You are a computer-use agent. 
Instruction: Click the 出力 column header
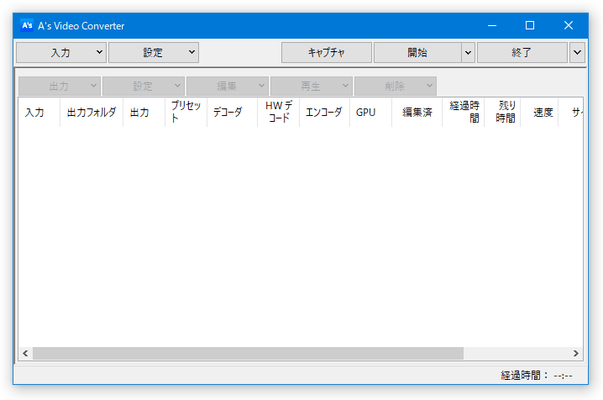tap(144, 112)
